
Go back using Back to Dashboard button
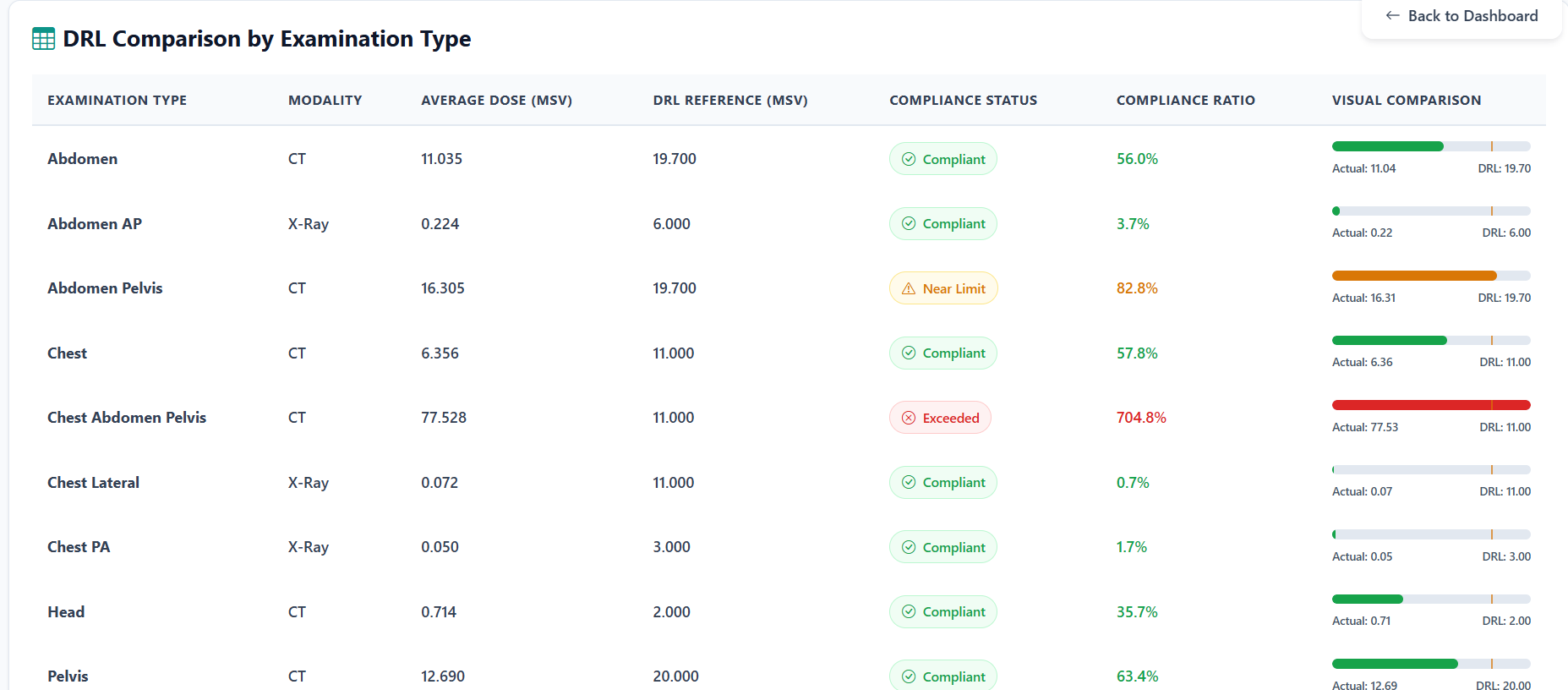click(1461, 16)
